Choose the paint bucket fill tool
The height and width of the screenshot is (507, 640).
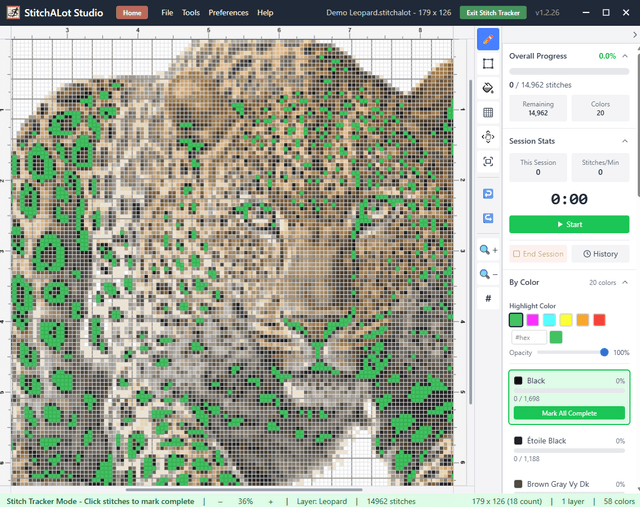[x=488, y=88]
